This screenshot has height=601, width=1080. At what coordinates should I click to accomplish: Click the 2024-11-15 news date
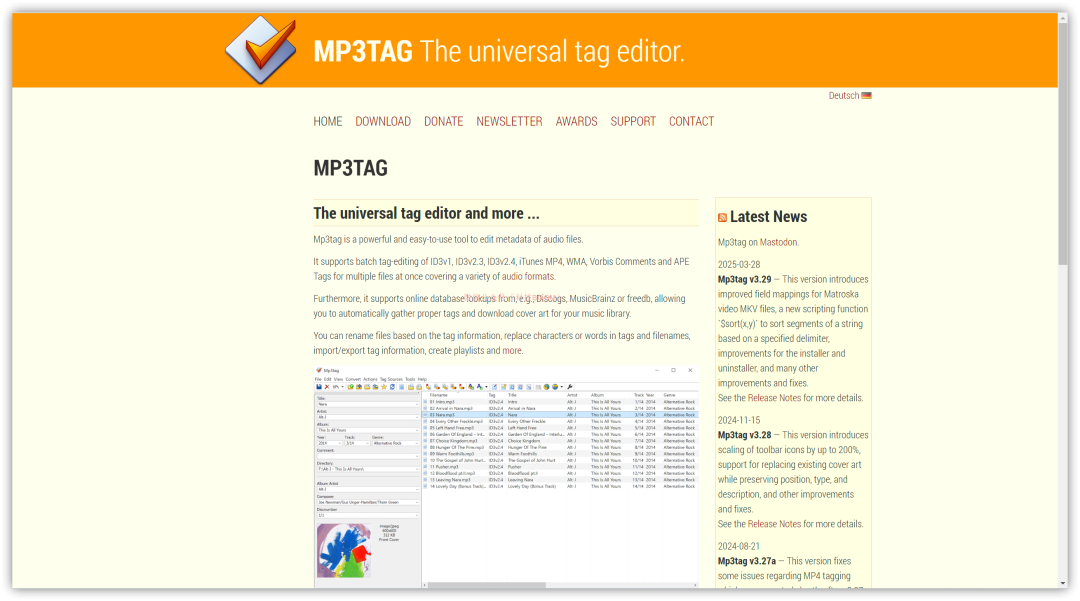(739, 420)
